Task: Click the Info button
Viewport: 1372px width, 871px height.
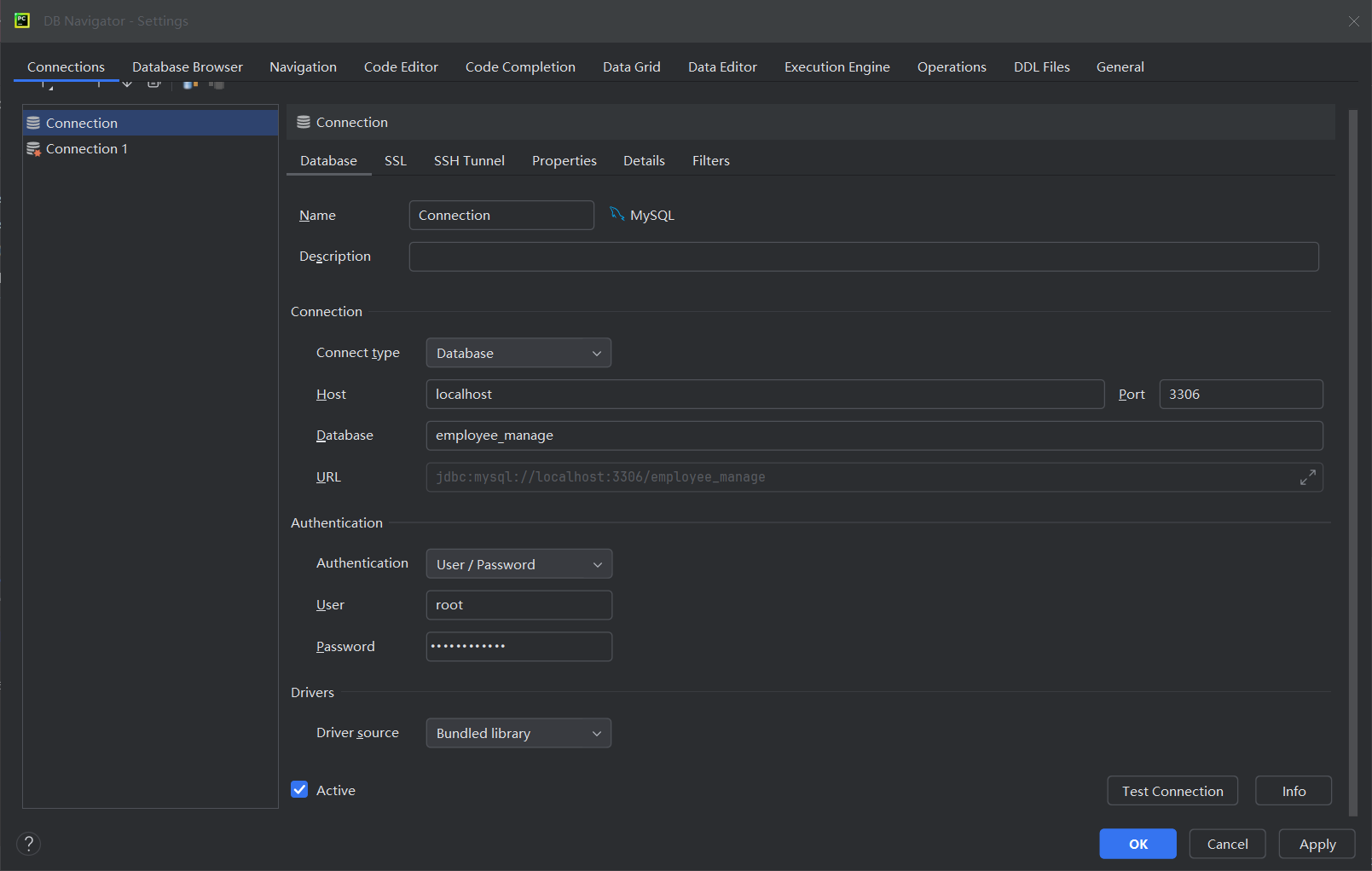Action: click(1294, 791)
